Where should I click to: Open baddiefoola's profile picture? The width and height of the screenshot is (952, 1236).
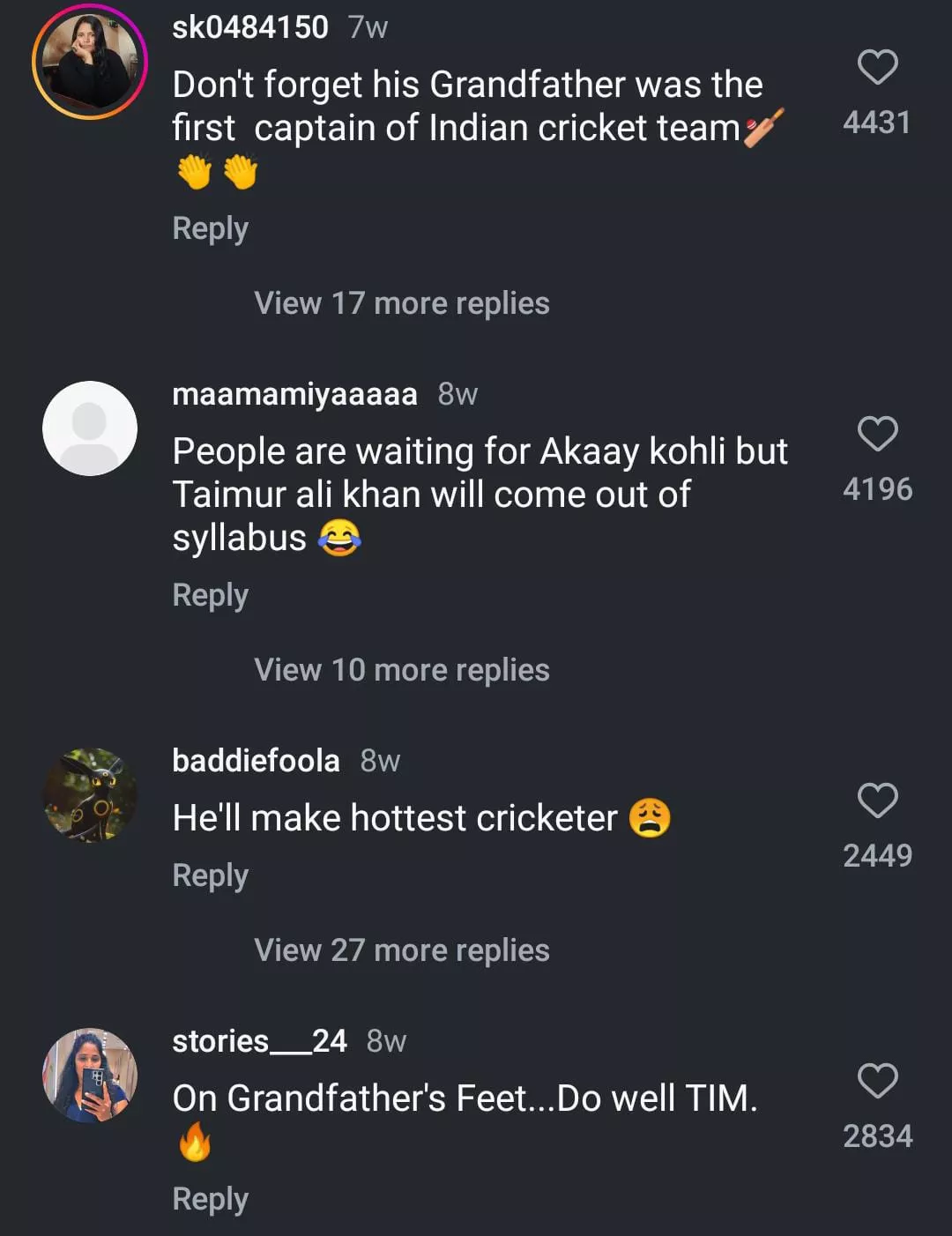click(90, 795)
